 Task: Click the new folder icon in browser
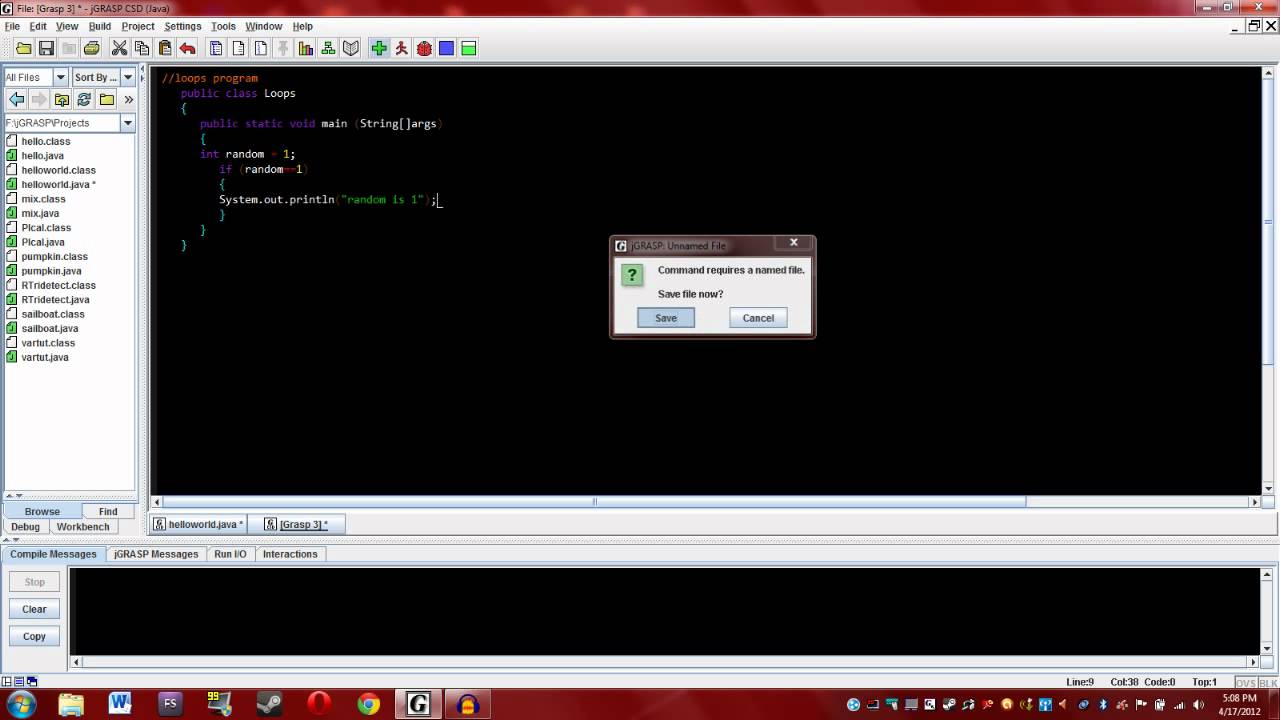(107, 99)
